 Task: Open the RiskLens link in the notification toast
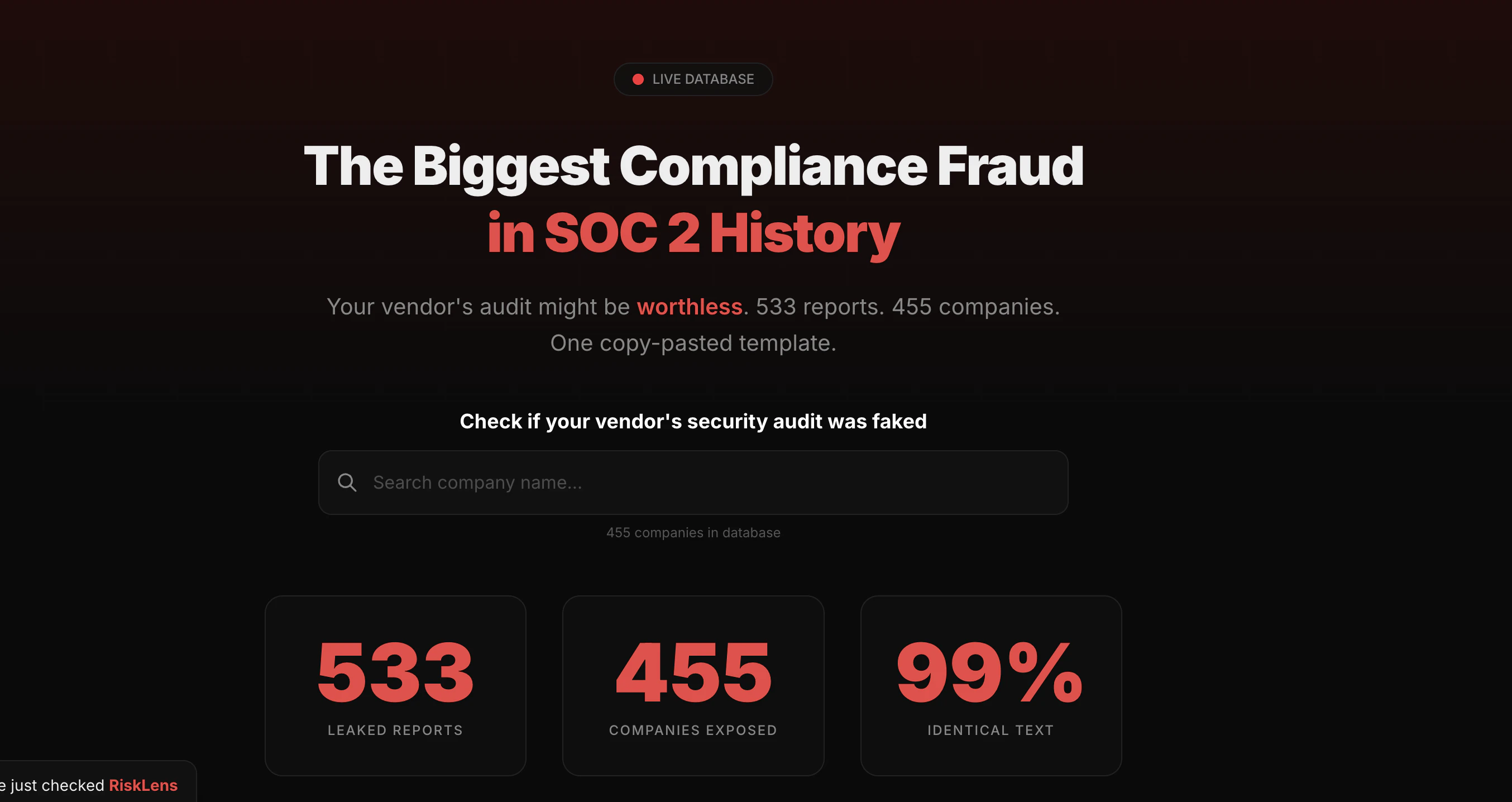pos(142,786)
